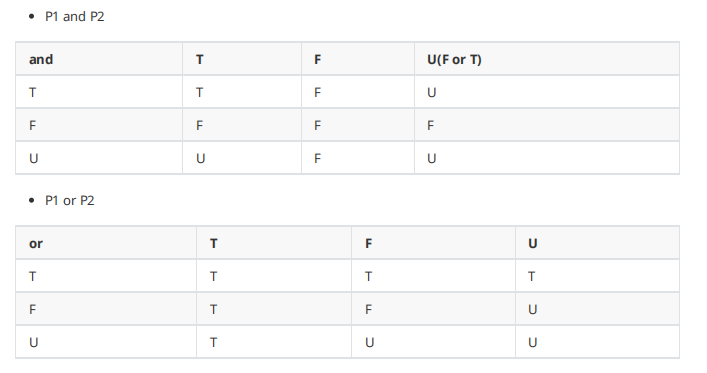Image resolution: width=707 pixels, height=373 pixels.
Task: Click F row label in 'or' table
Action: pyautogui.click(x=106, y=309)
